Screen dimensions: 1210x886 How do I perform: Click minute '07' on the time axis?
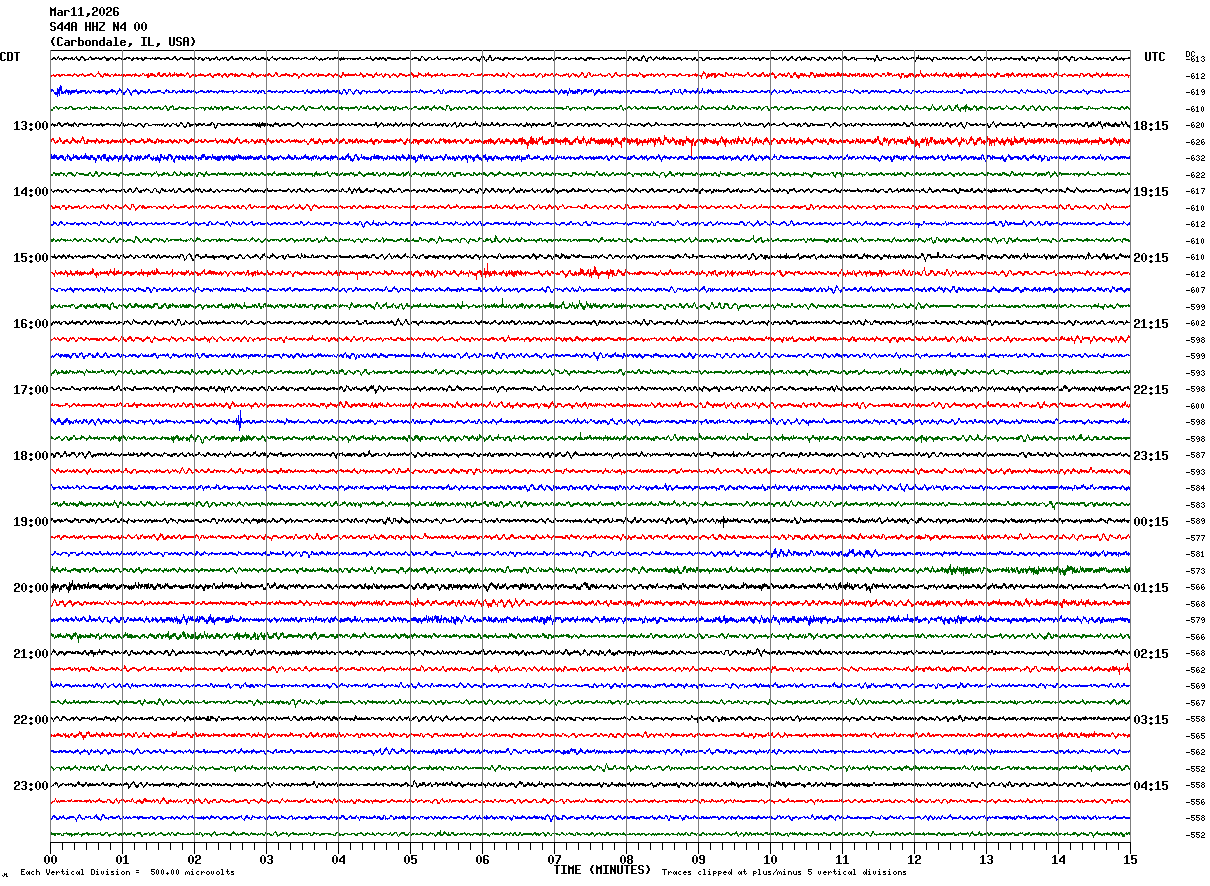point(554,859)
